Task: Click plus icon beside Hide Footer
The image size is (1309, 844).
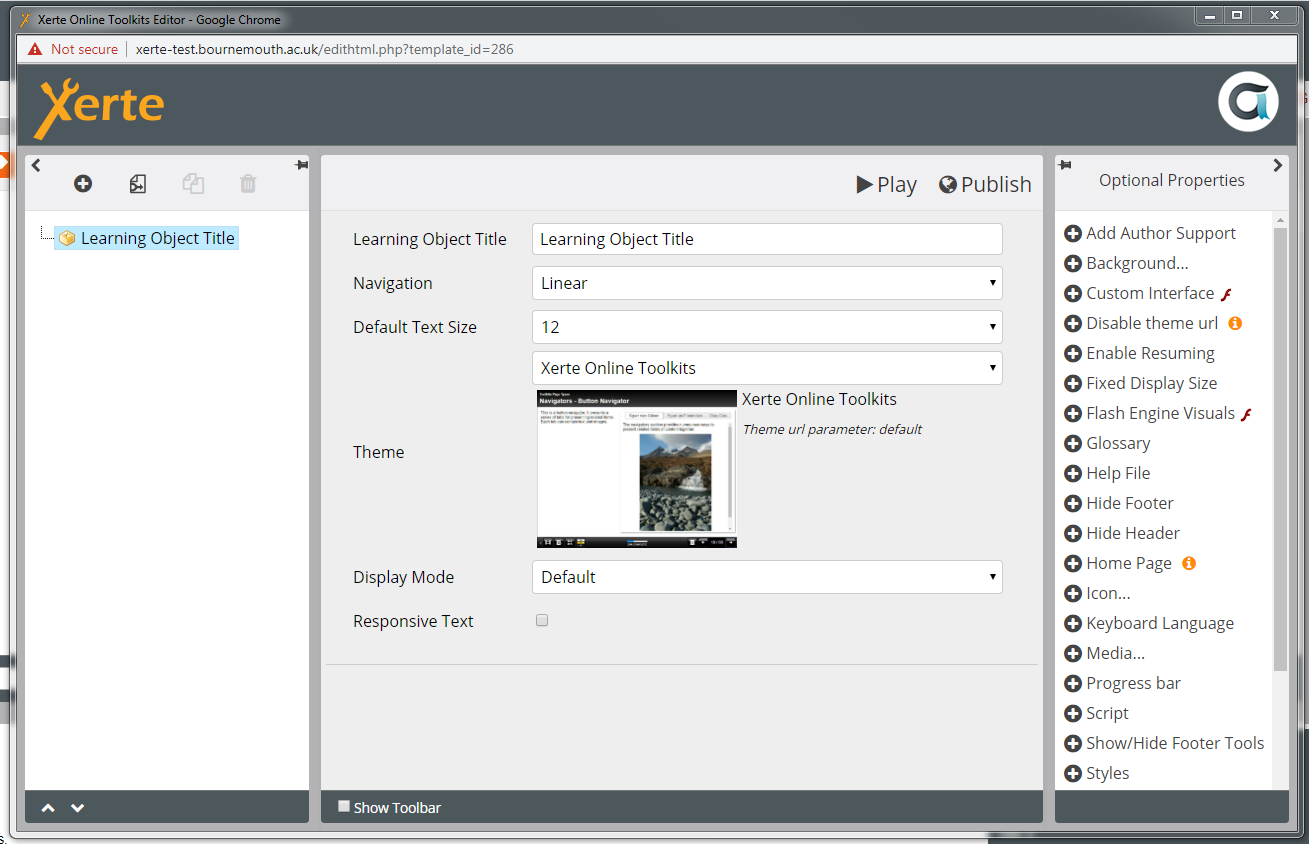Action: [x=1073, y=503]
